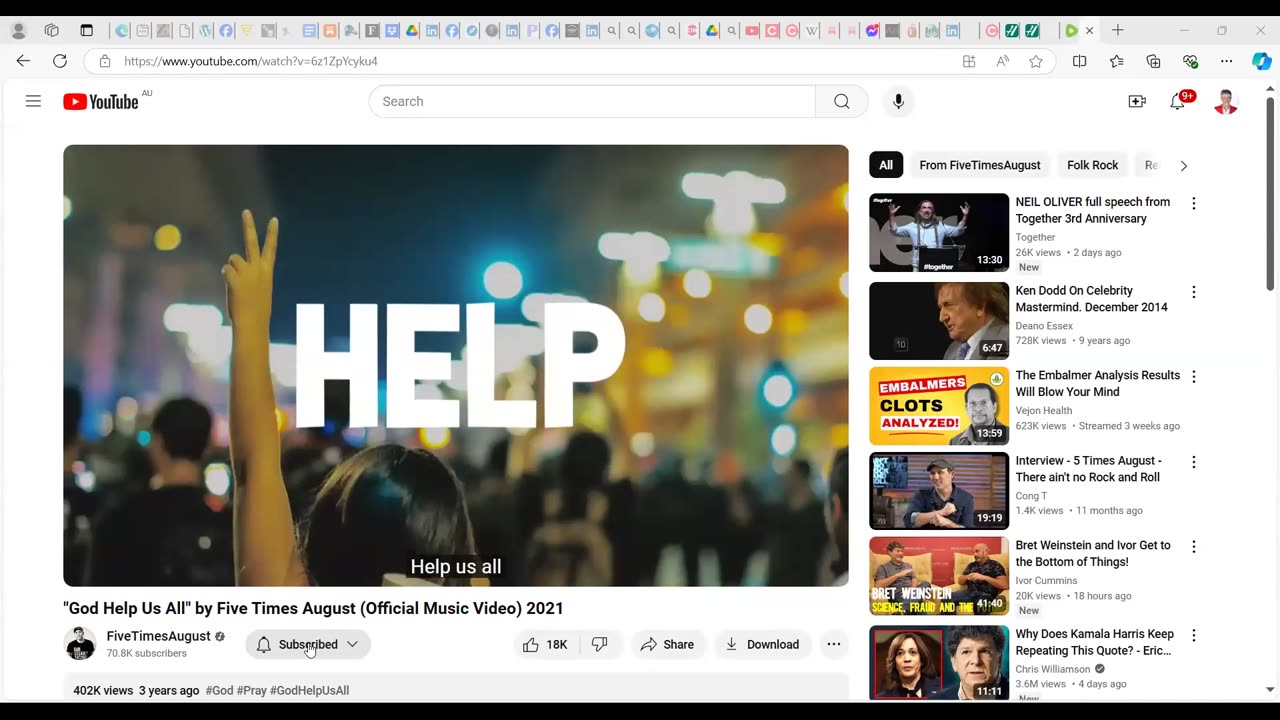Reload the page with refresh icon
Viewport: 1280px width, 720px height.
tap(60, 61)
